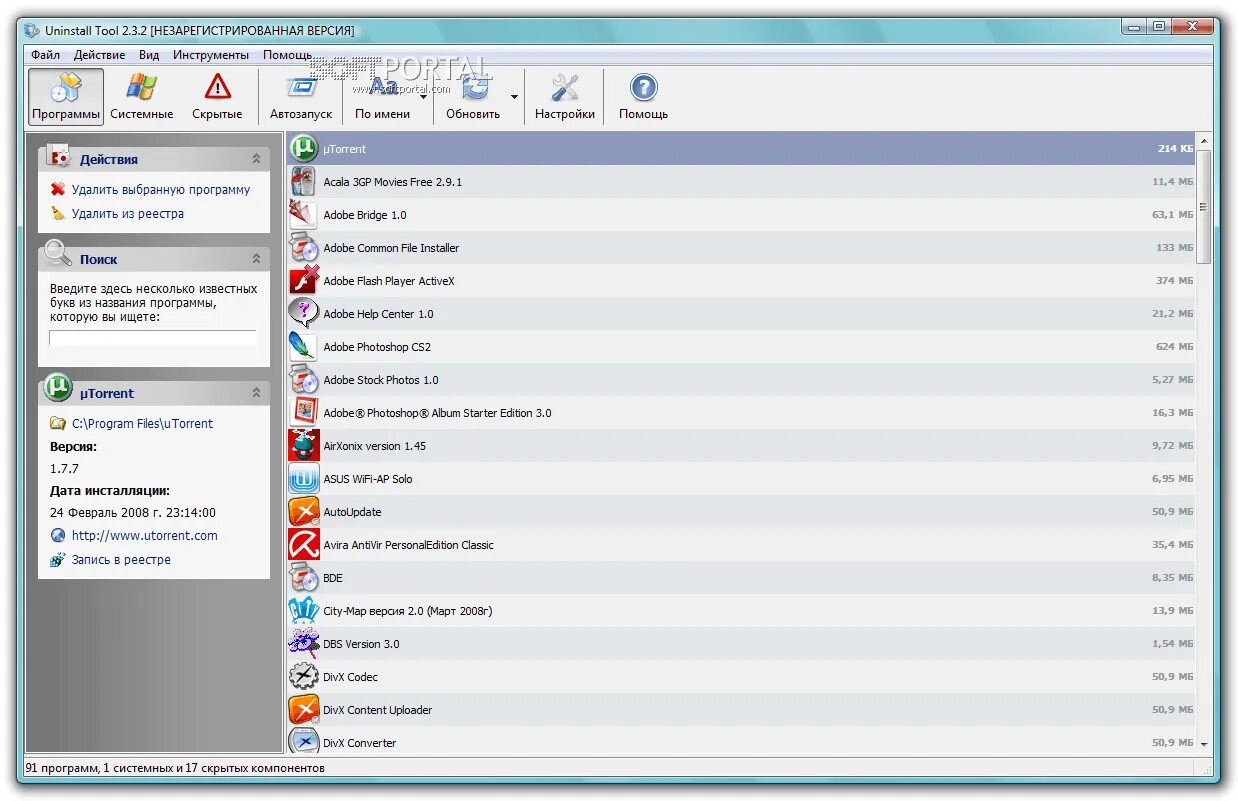Screen dimensions: 1238x801
Task: Open the Инструменты menu
Action: (211, 55)
